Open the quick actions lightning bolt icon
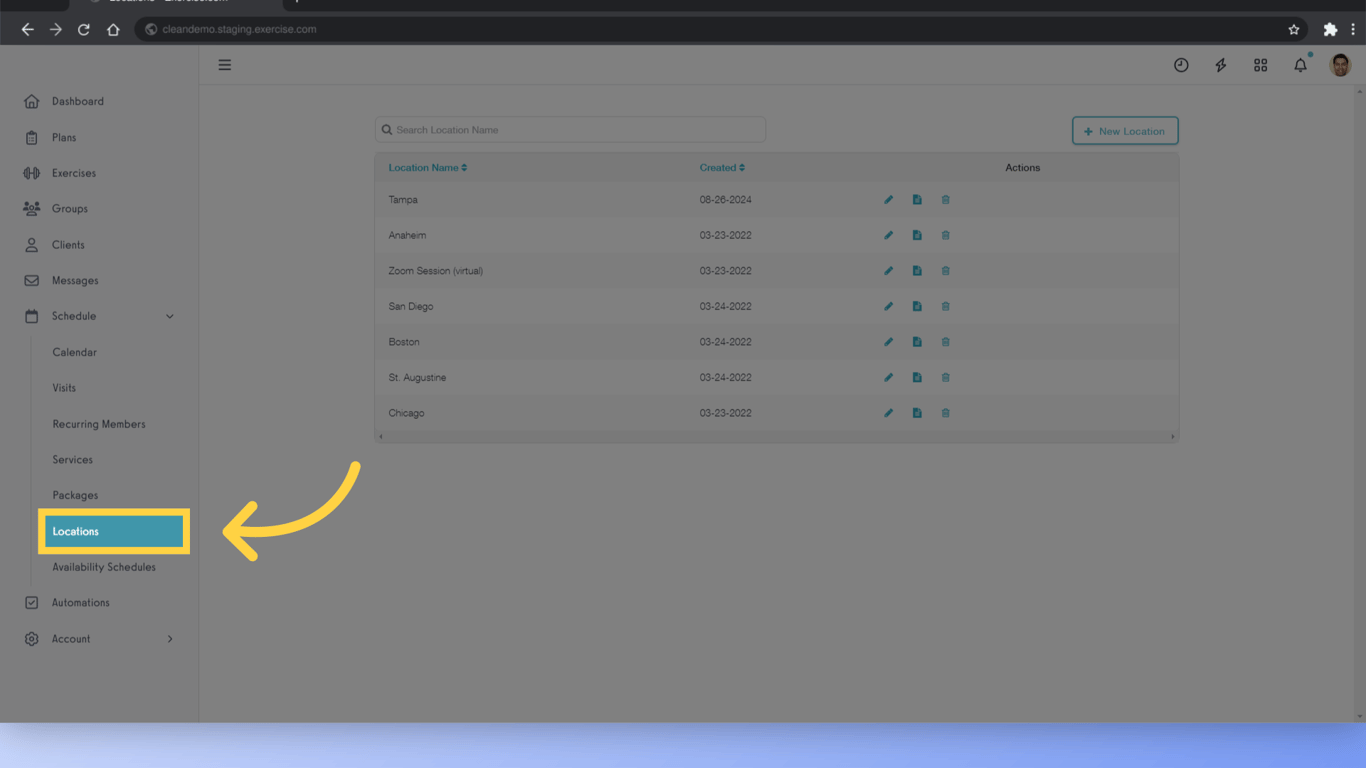Viewport: 1366px width, 768px height. tap(1220, 64)
